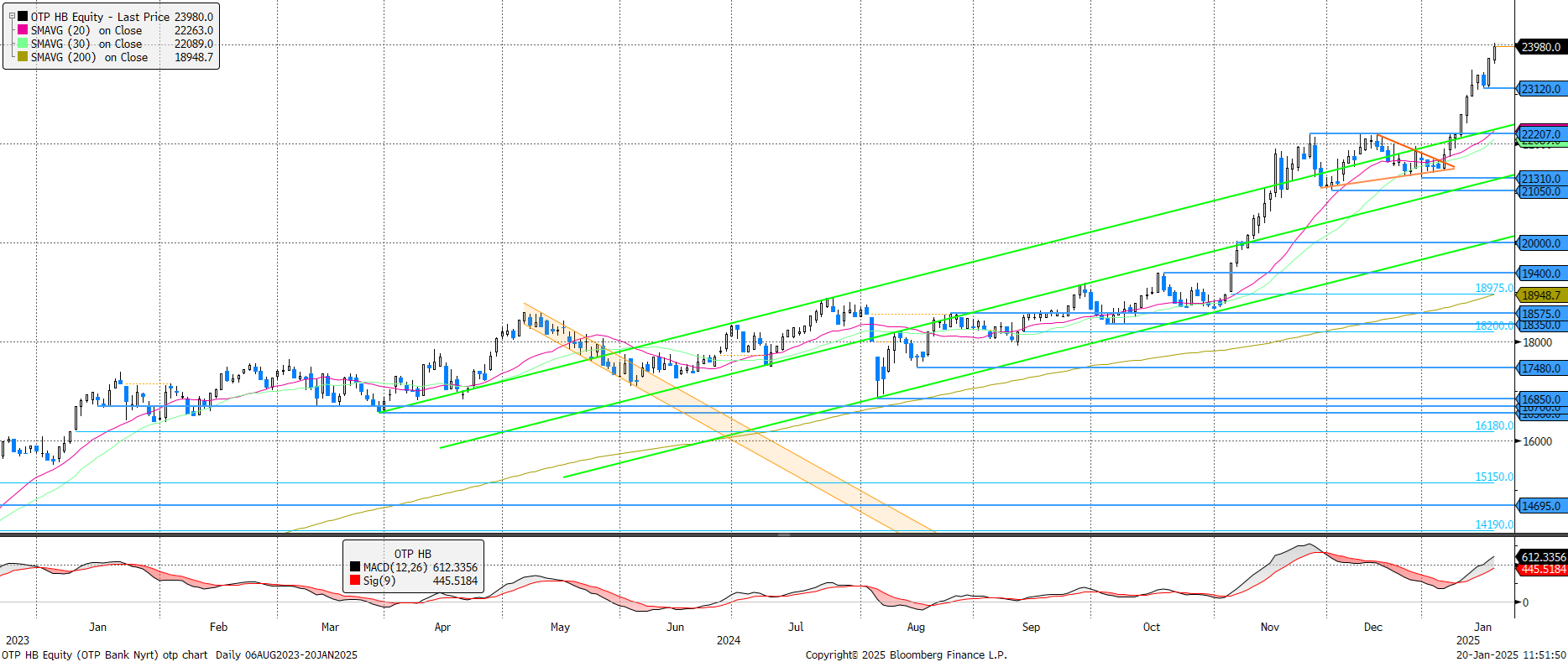This screenshot has width=1568, height=662.
Task: Click the Feb month label on time axis
Action: (x=218, y=627)
